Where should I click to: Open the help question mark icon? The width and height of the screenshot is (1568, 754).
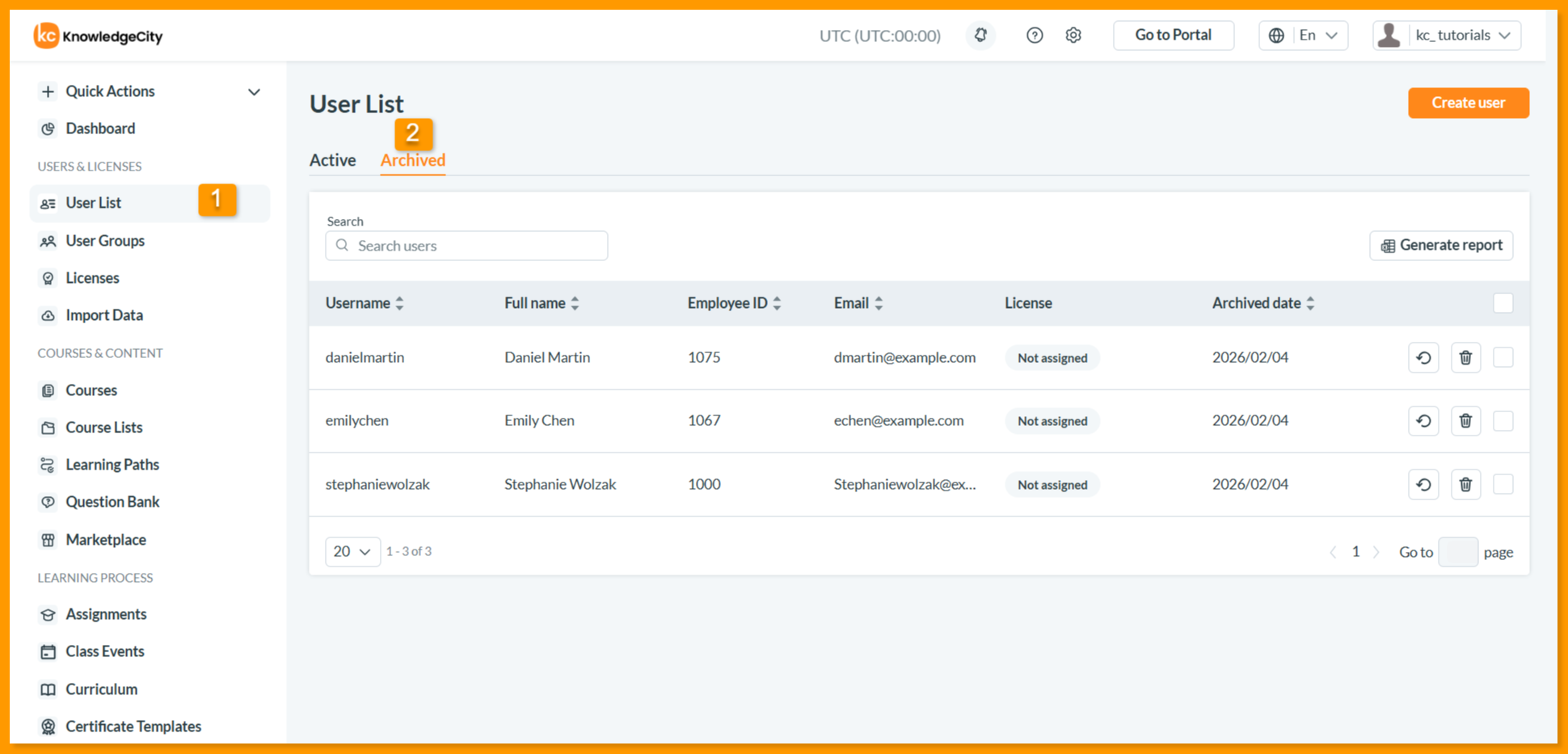pyautogui.click(x=1035, y=35)
